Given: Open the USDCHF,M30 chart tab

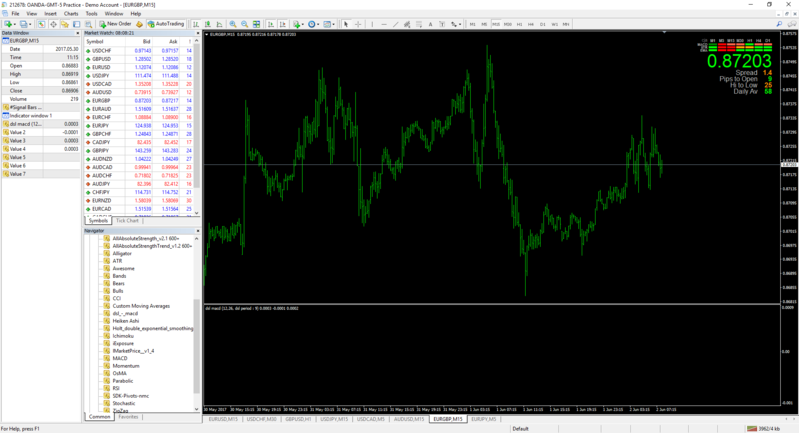Looking at the screenshot, I should (x=261, y=419).
